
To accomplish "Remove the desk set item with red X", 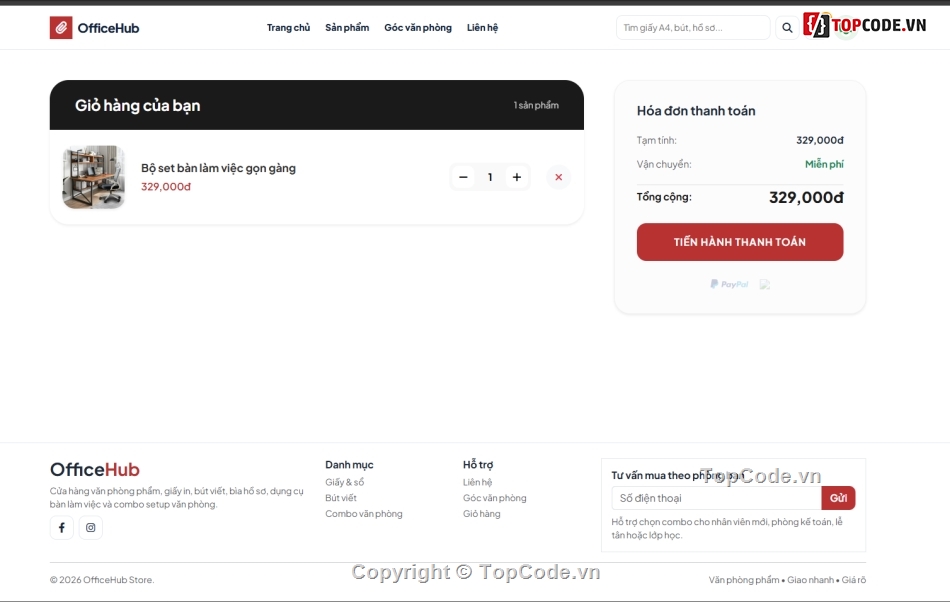I will [559, 177].
